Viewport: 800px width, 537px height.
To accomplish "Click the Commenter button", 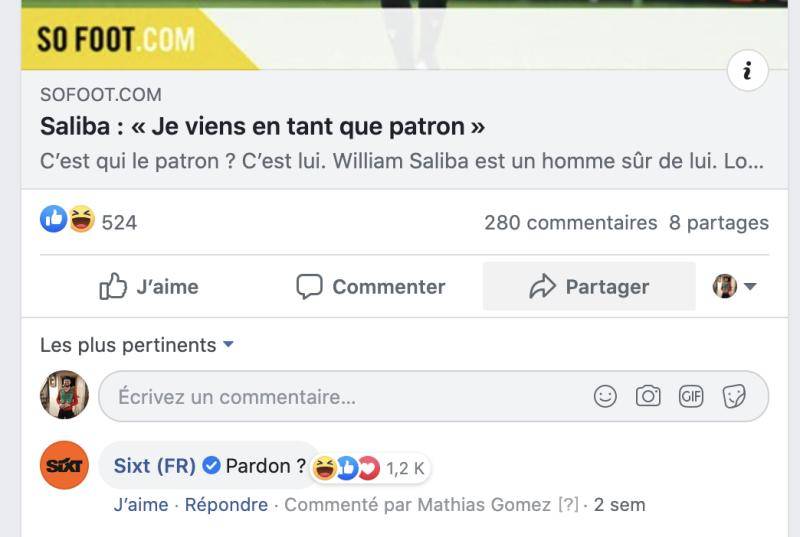I will point(371,287).
